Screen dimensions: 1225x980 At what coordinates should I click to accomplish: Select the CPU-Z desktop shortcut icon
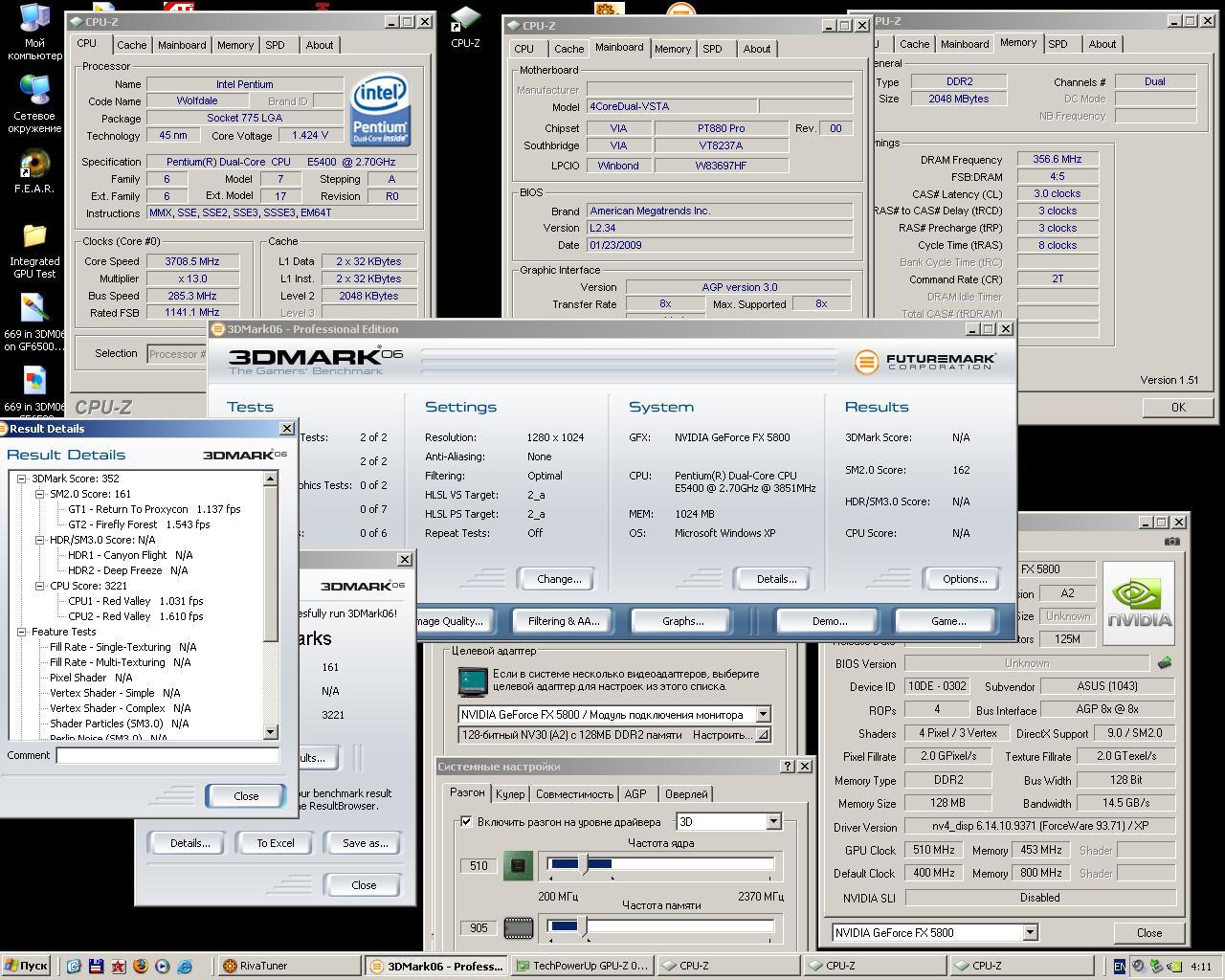pyautogui.click(x=465, y=26)
